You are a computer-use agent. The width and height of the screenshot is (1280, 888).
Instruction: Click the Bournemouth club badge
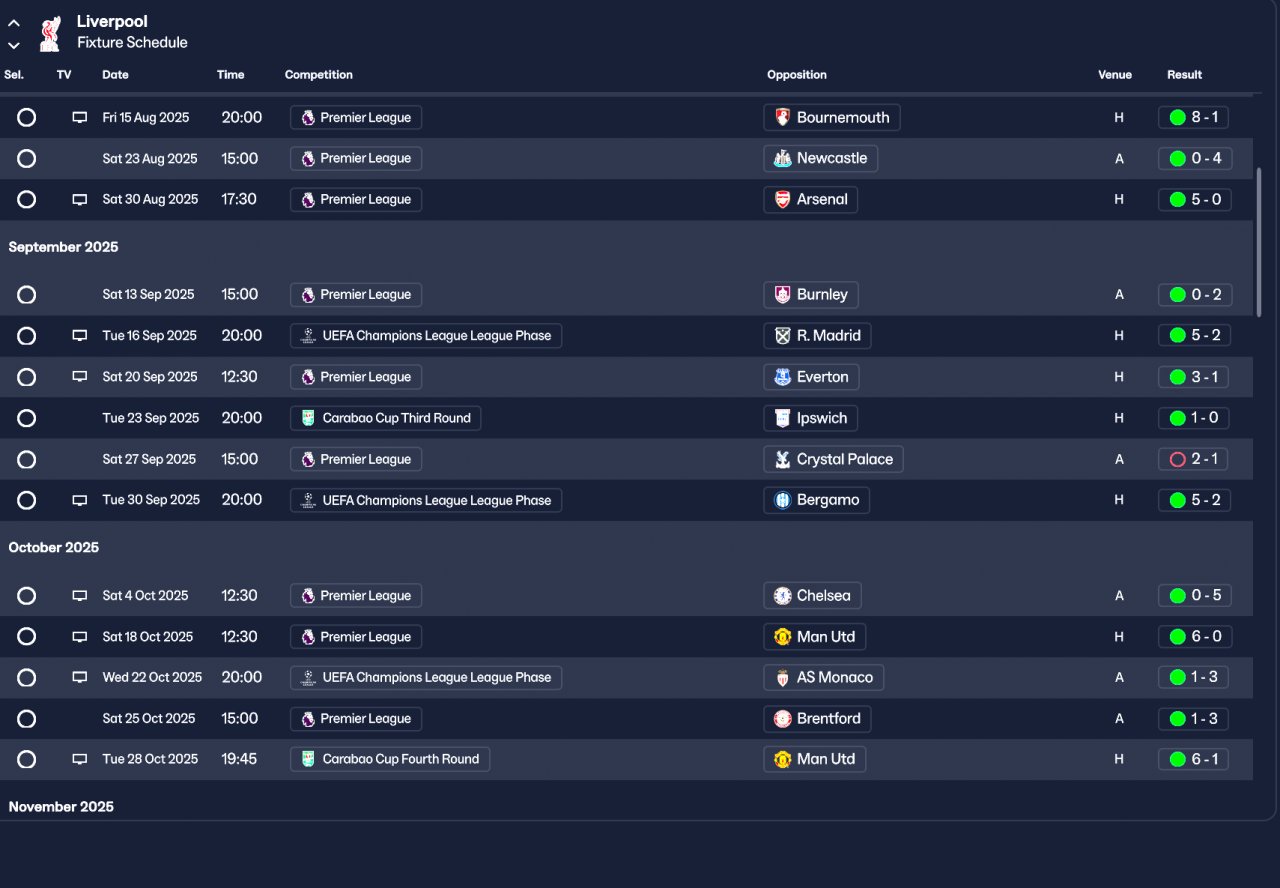783,118
